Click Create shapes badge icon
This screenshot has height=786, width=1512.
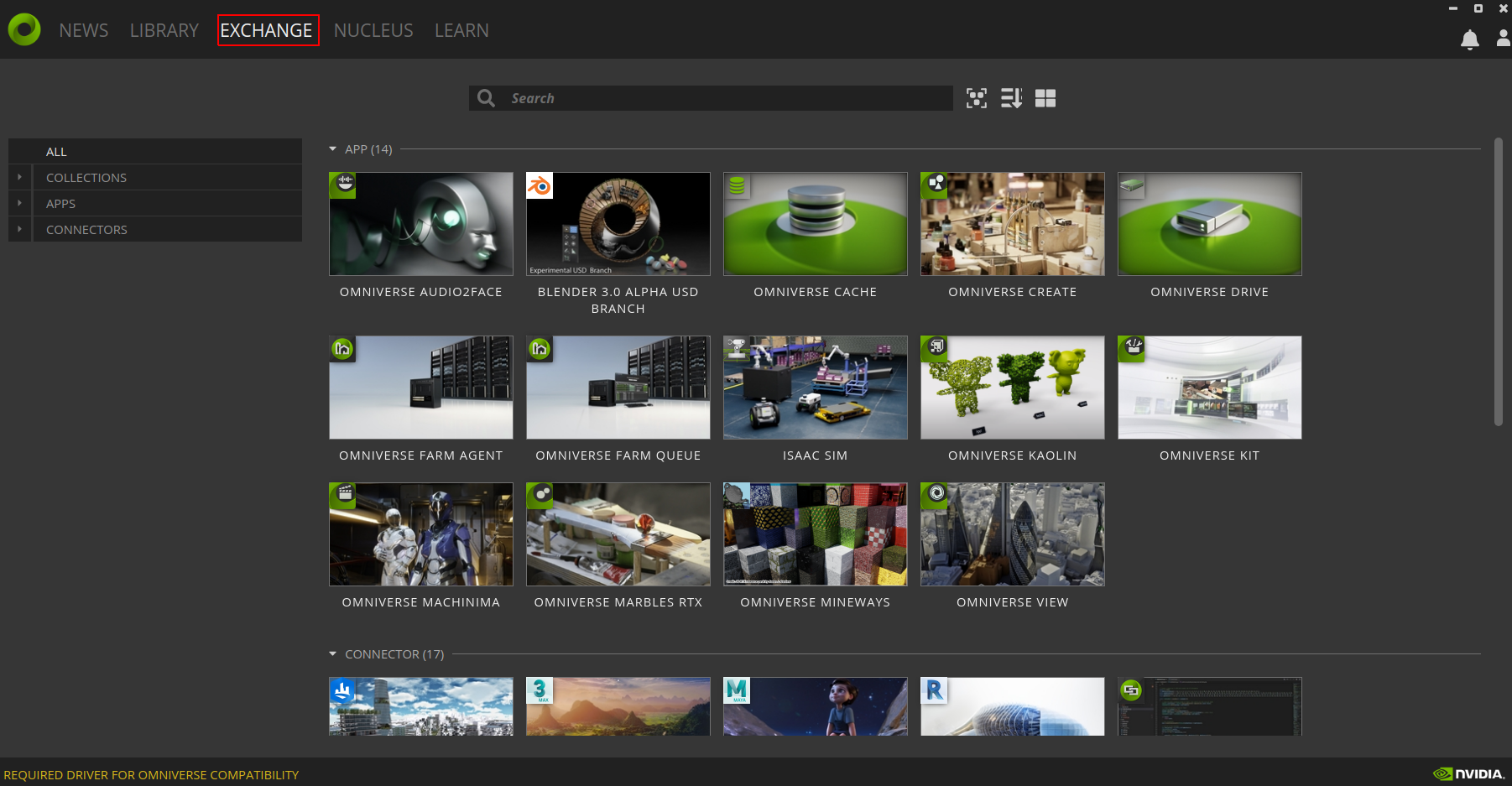[x=935, y=185]
